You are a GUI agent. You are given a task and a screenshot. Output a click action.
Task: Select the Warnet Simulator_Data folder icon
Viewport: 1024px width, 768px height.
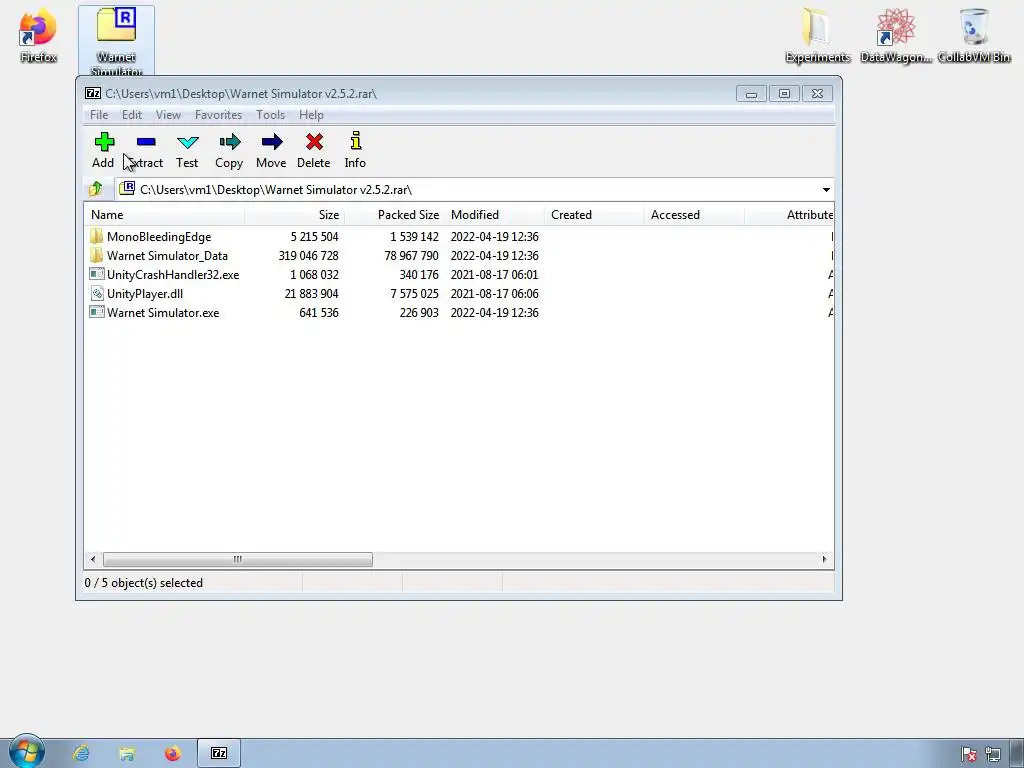click(97, 255)
